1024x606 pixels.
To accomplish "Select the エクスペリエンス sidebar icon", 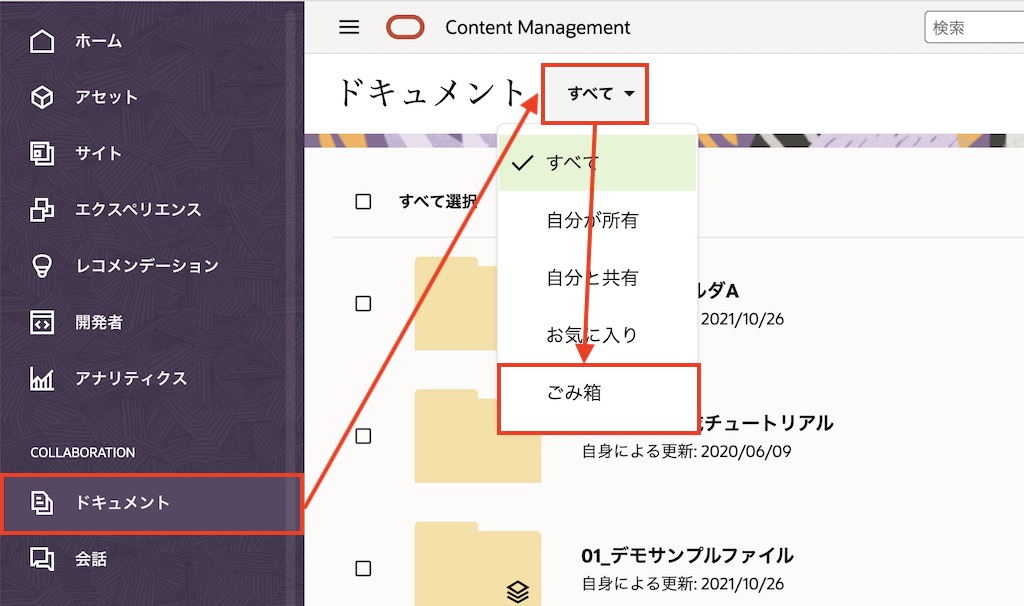I will tap(42, 209).
